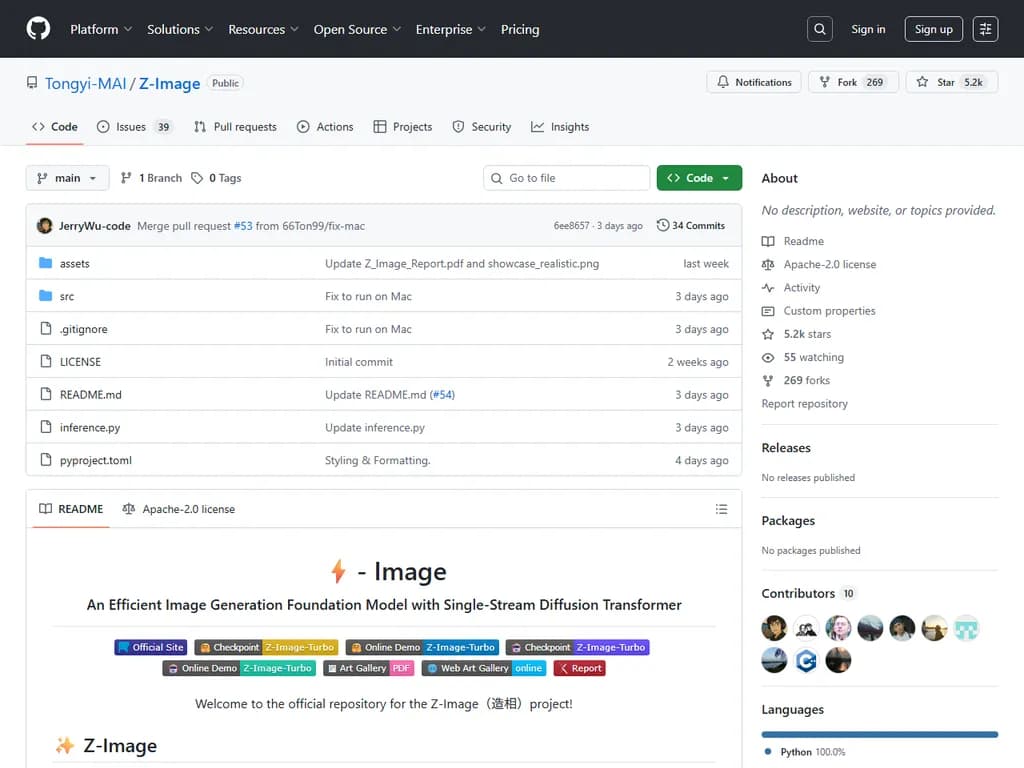Click the Go to file search field
The width and height of the screenshot is (1024, 768).
567,178
